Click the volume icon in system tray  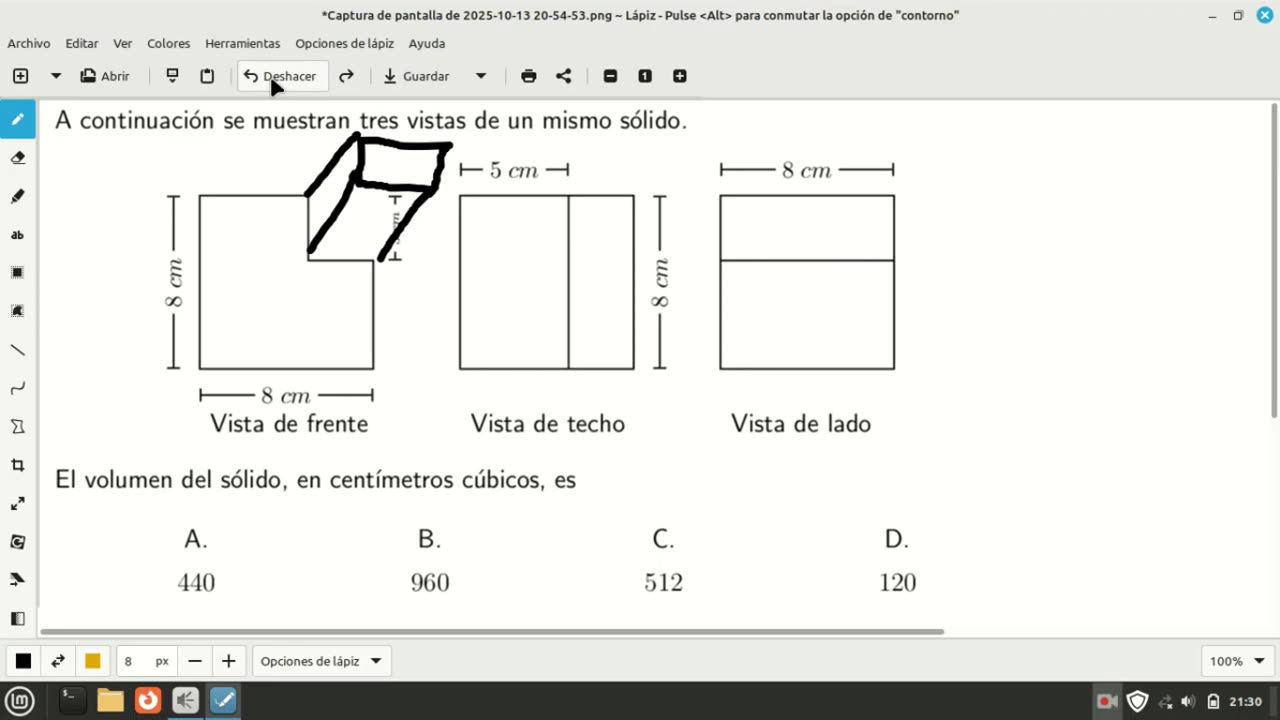point(1189,701)
